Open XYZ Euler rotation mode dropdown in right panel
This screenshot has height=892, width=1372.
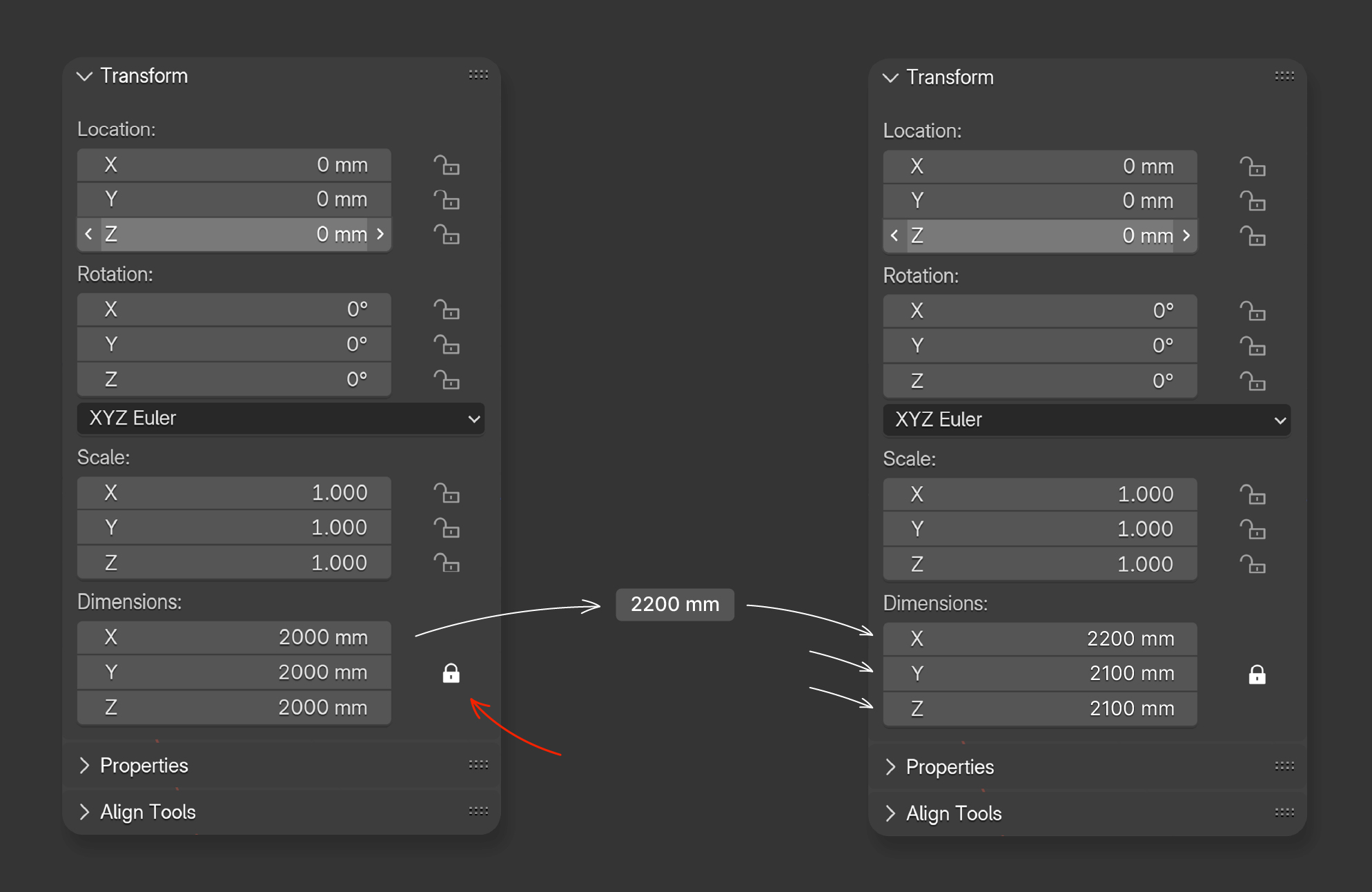click(x=1087, y=420)
